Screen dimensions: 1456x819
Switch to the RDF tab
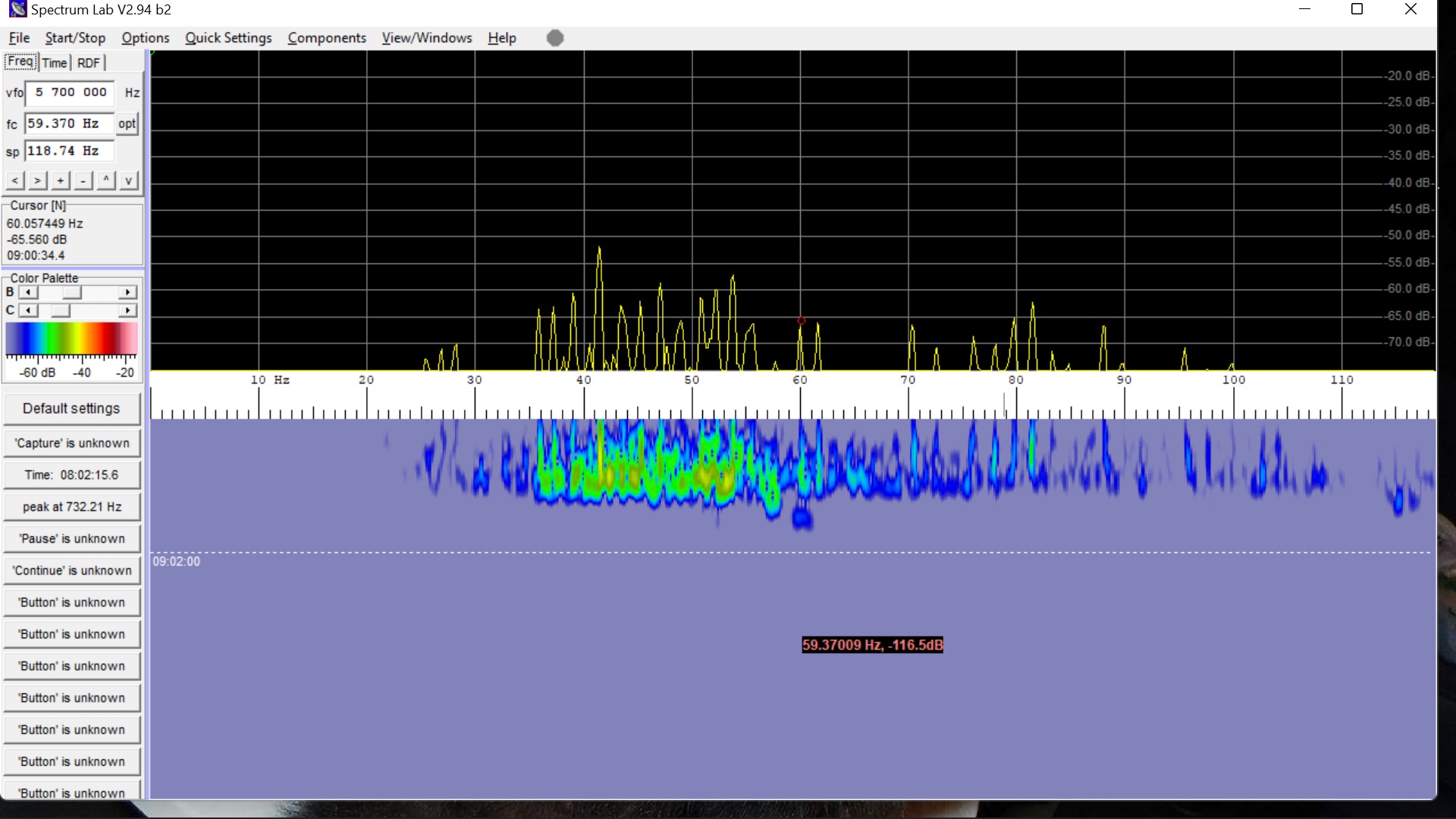point(89,63)
